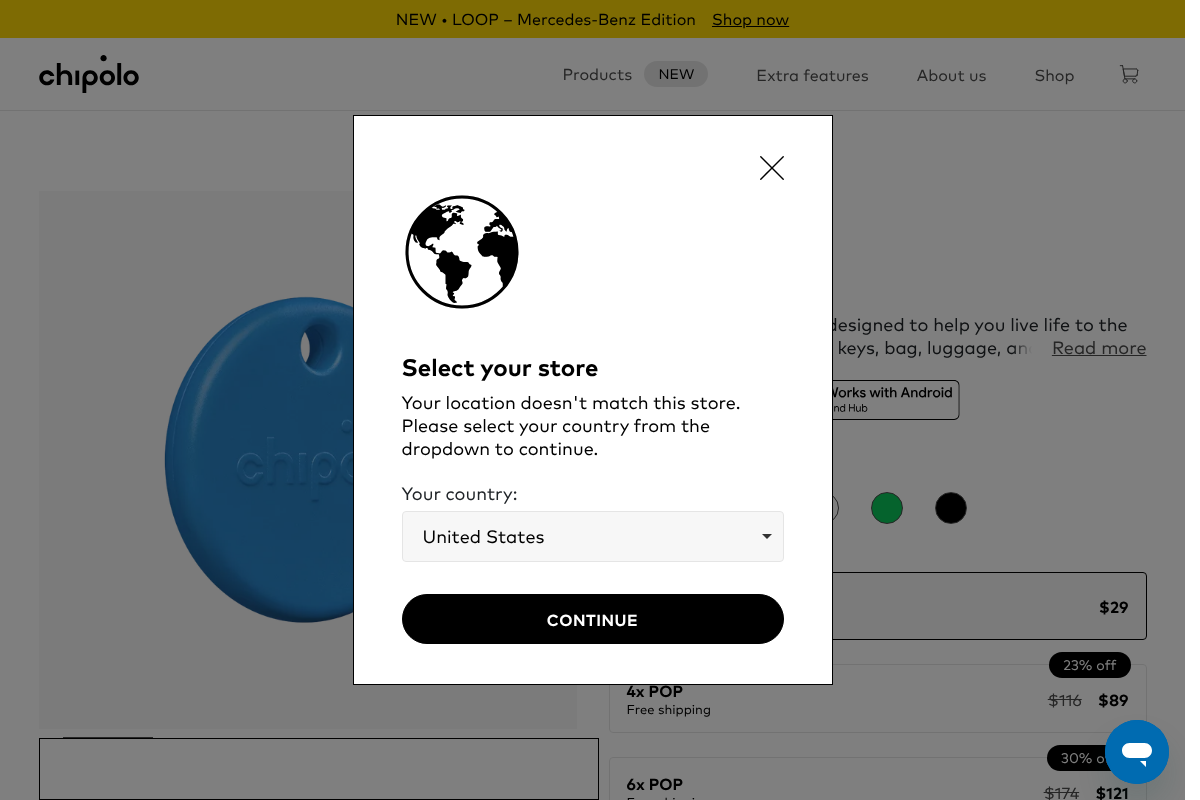Click the NEW badge next to Products
This screenshot has height=800, width=1200.
676,74
